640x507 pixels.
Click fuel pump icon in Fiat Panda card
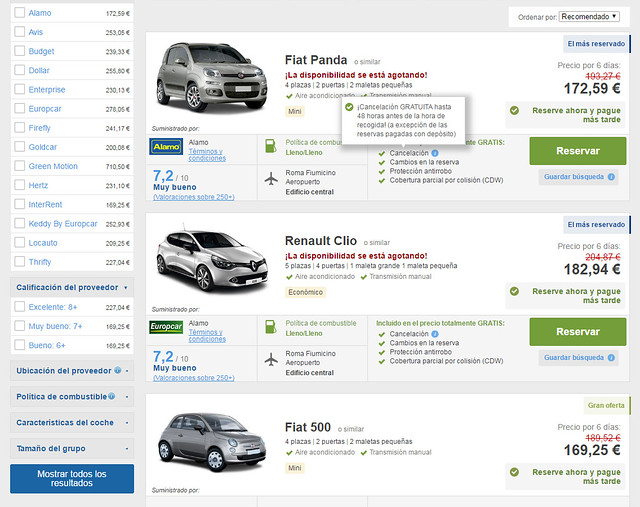click(271, 146)
